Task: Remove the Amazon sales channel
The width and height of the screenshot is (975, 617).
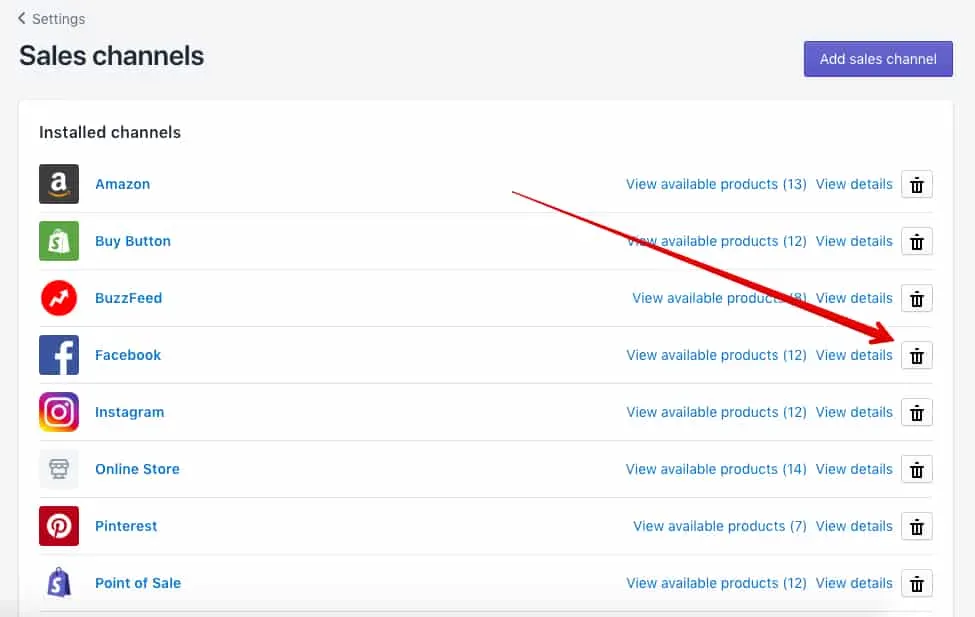Action: [917, 184]
